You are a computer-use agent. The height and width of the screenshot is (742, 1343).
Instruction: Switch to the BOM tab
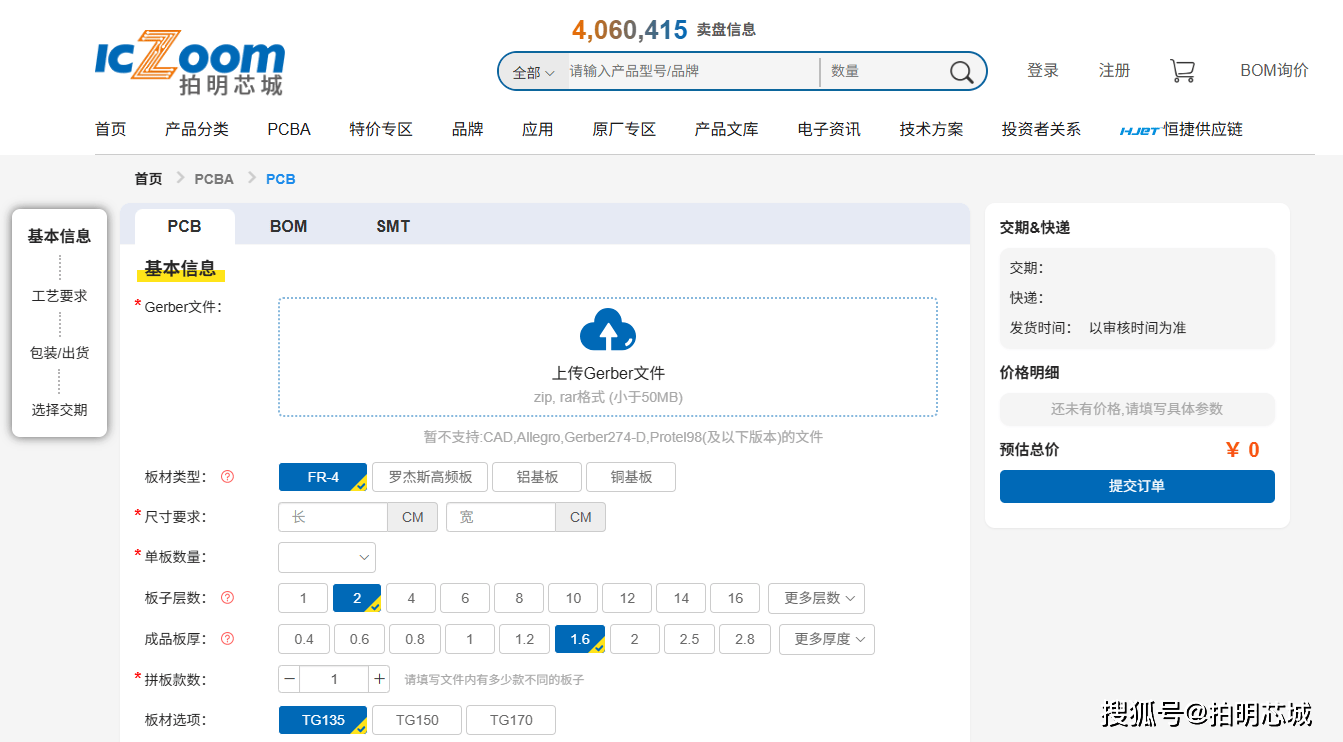[x=288, y=226]
